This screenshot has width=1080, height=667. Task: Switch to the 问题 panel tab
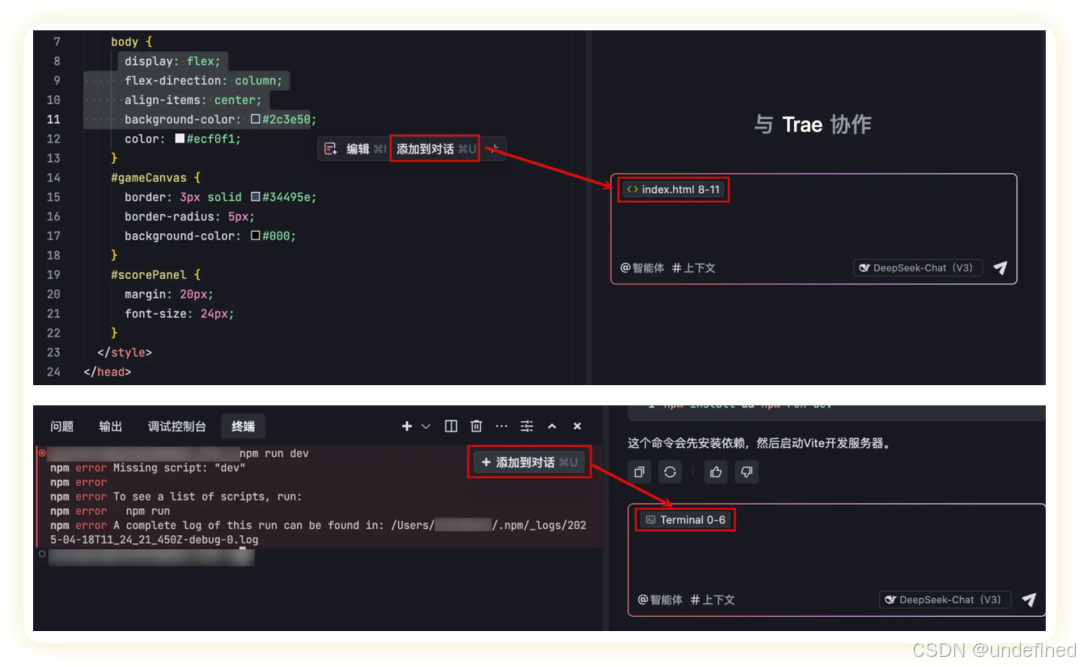(x=62, y=427)
